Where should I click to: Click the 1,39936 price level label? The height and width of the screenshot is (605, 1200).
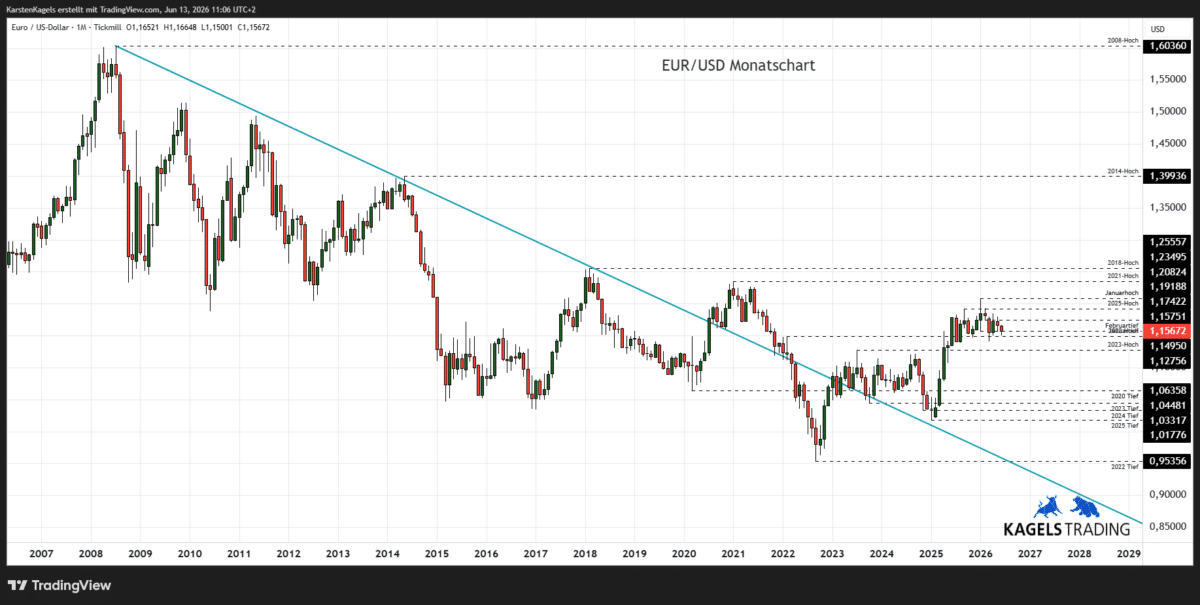tap(1168, 176)
